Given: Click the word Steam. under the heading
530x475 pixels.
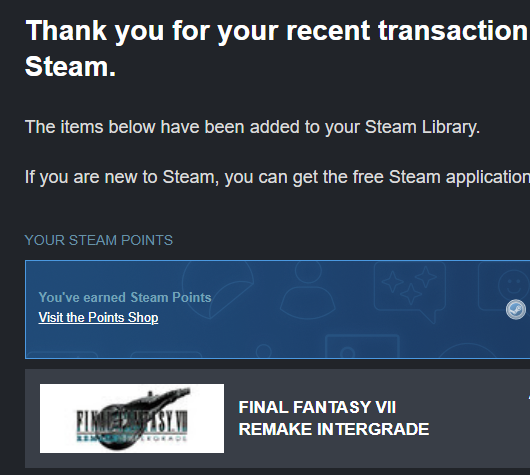Looking at the screenshot, I should [70, 67].
